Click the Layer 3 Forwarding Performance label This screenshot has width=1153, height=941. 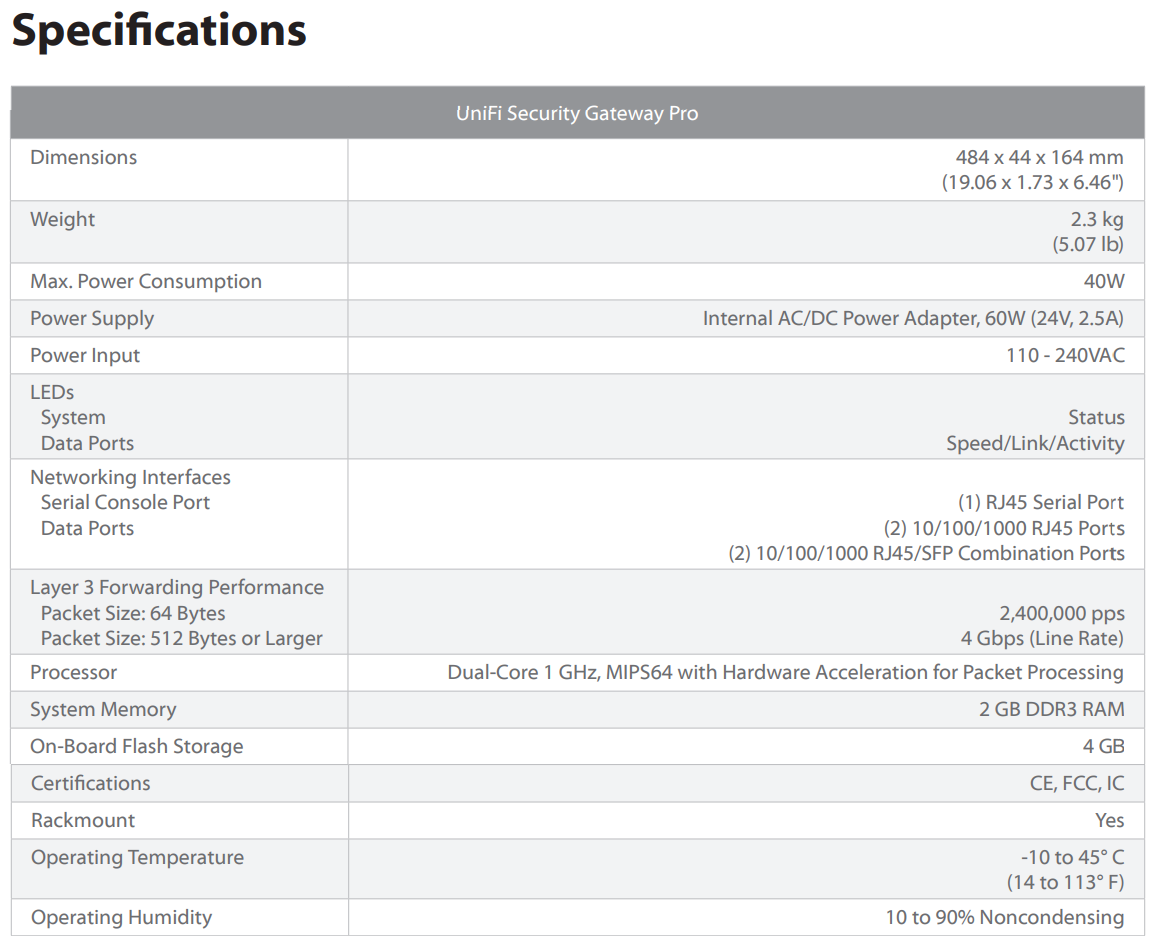pyautogui.click(x=176, y=587)
